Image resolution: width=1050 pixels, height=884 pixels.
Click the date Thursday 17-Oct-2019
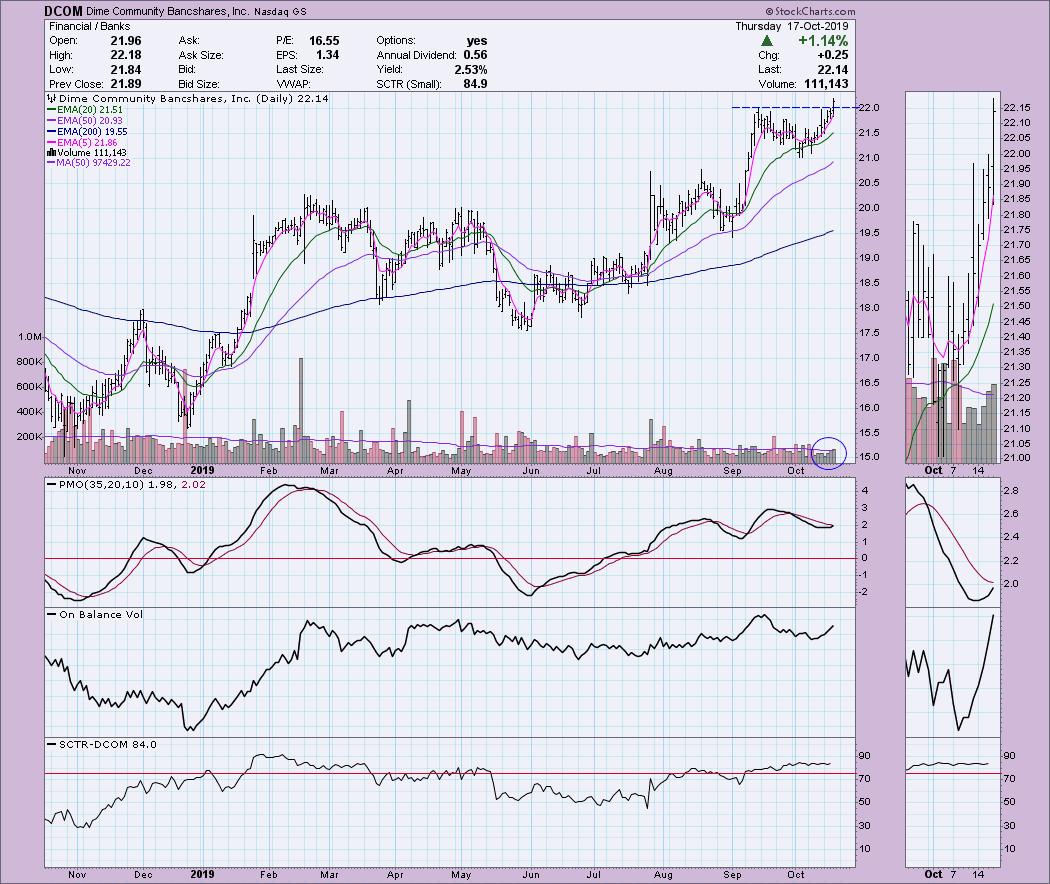pos(792,26)
